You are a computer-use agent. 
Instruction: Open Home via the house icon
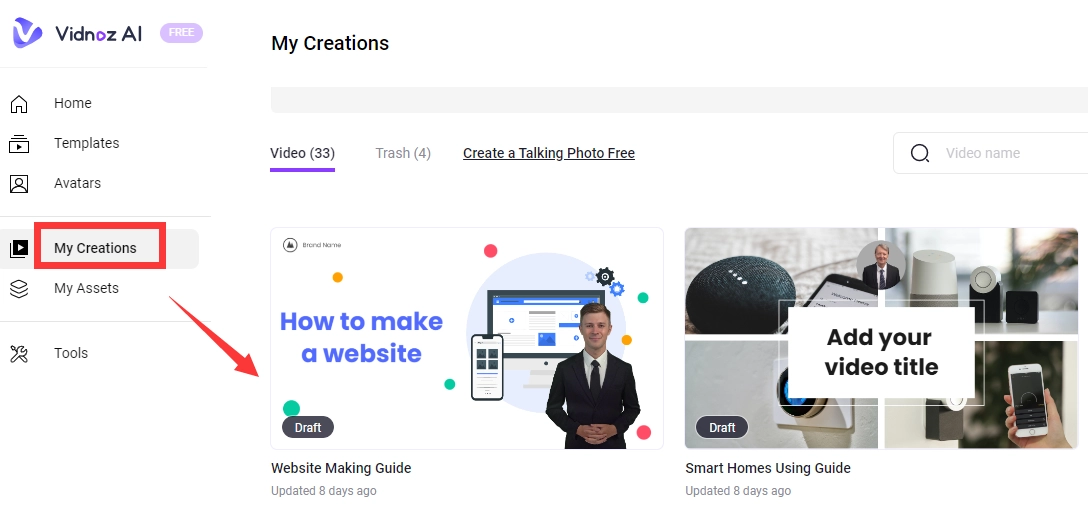19,103
